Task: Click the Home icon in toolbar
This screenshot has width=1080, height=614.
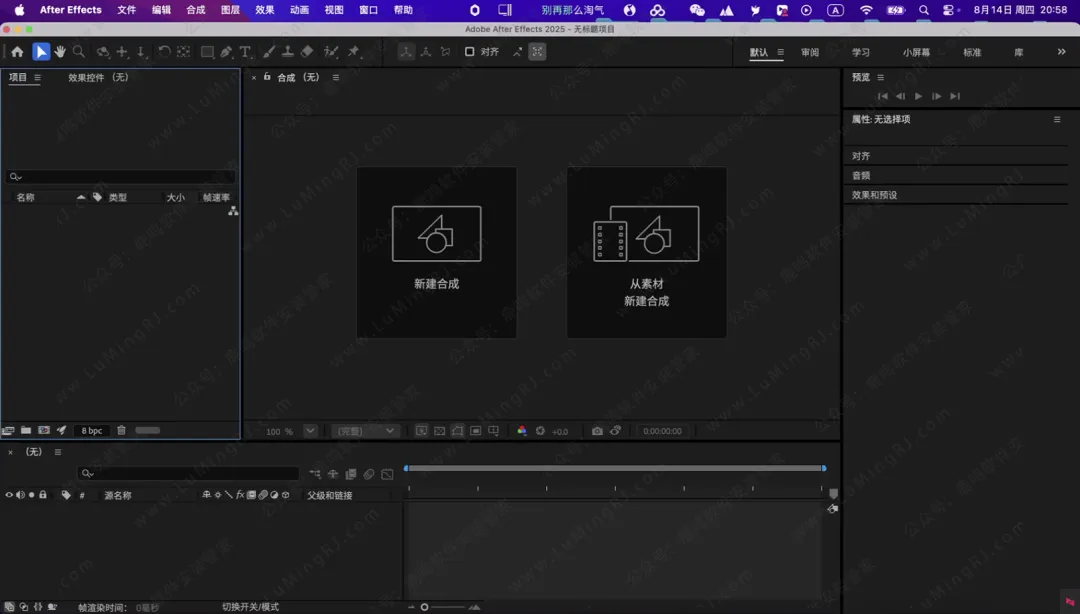Action: 17,52
